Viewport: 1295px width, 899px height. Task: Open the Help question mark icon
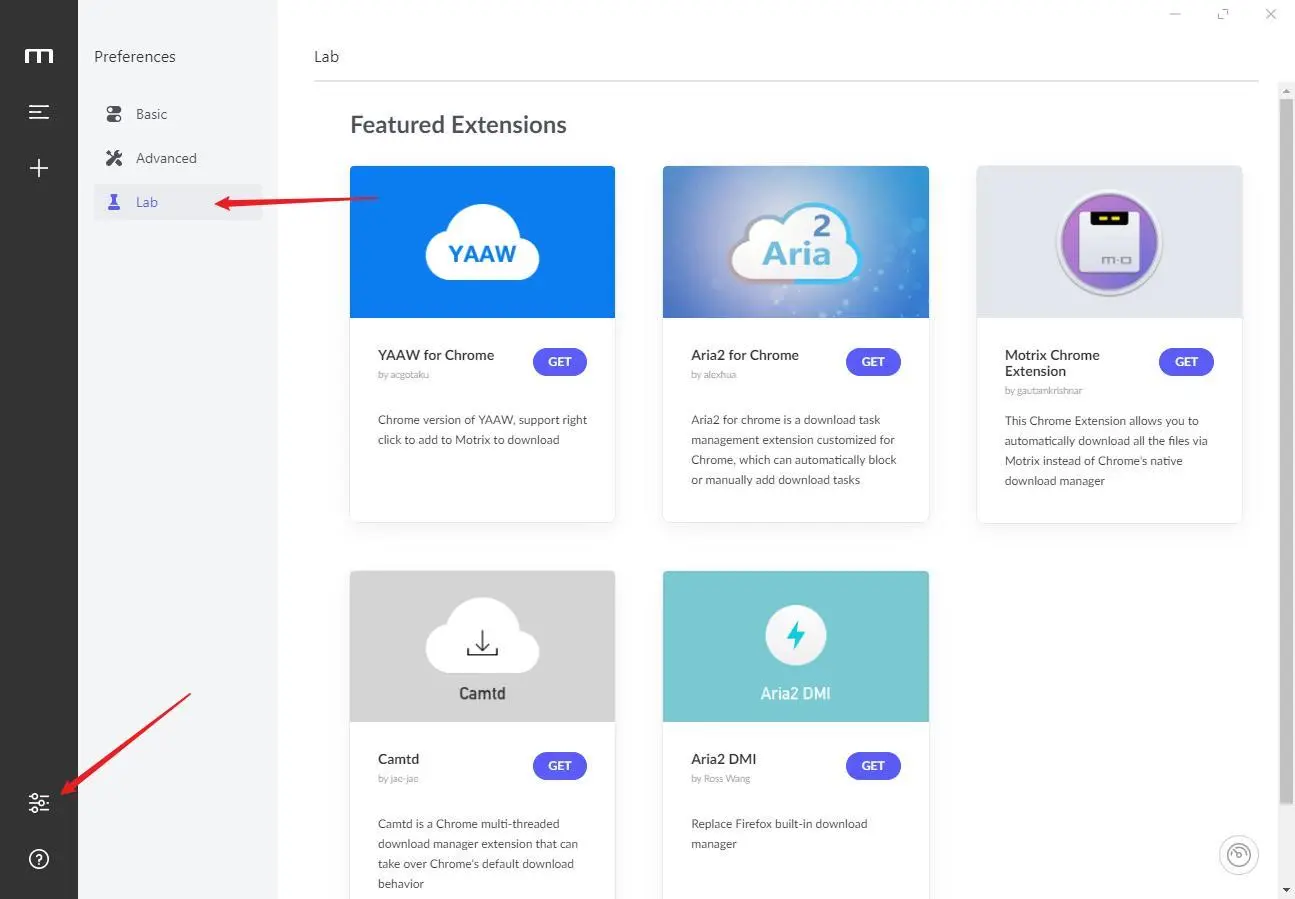point(39,859)
